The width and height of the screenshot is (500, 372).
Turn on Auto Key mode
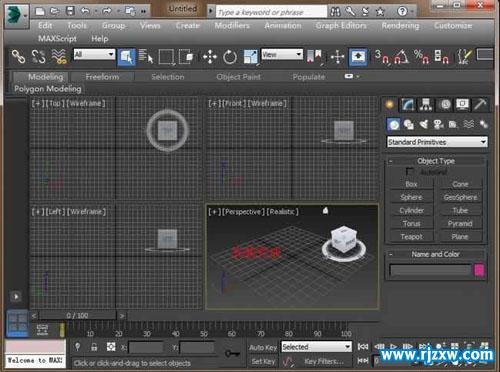click(263, 347)
